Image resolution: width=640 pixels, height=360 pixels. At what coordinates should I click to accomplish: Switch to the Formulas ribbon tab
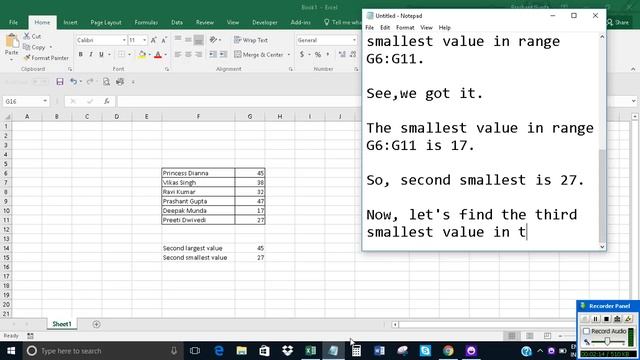146,22
